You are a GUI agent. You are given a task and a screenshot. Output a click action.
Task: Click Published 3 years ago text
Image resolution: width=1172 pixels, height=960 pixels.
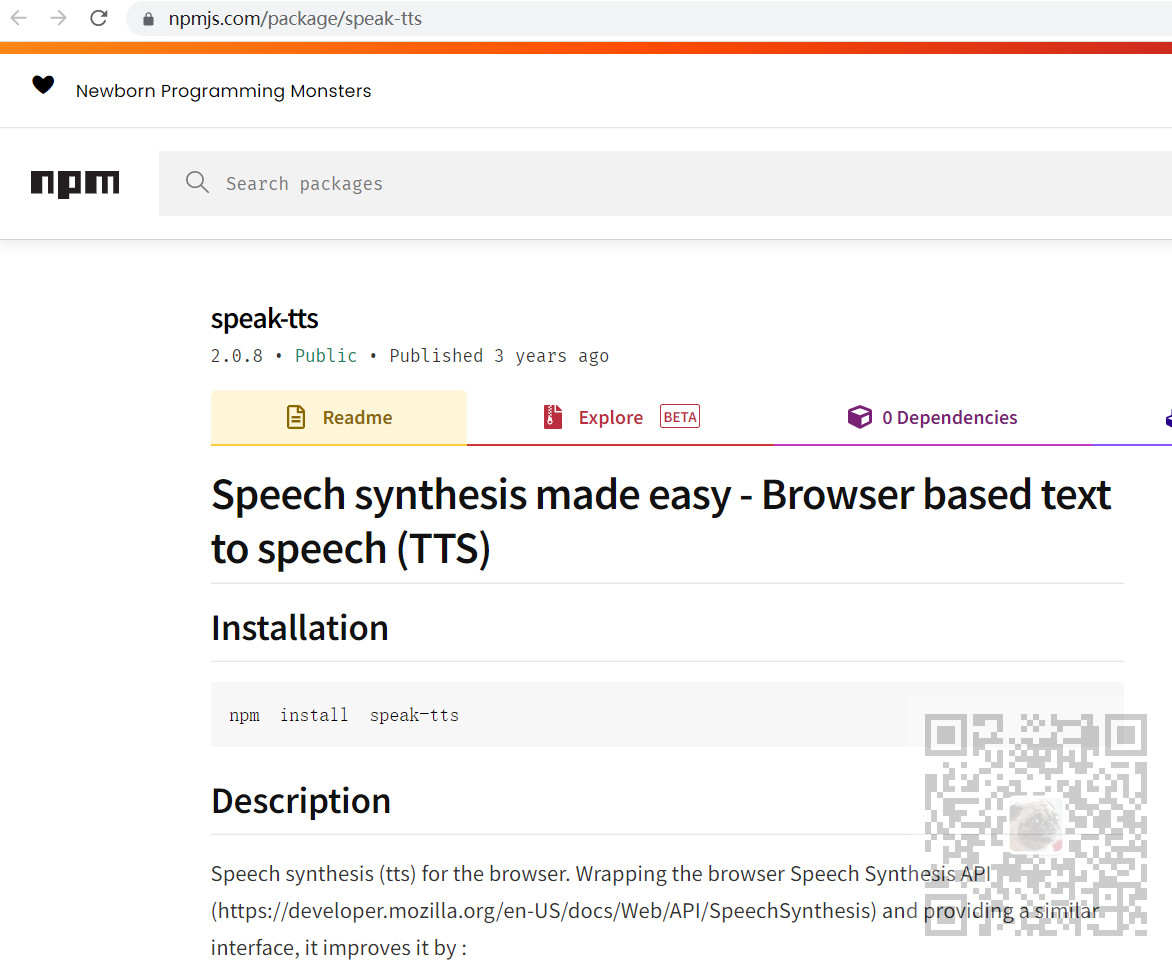tap(499, 356)
